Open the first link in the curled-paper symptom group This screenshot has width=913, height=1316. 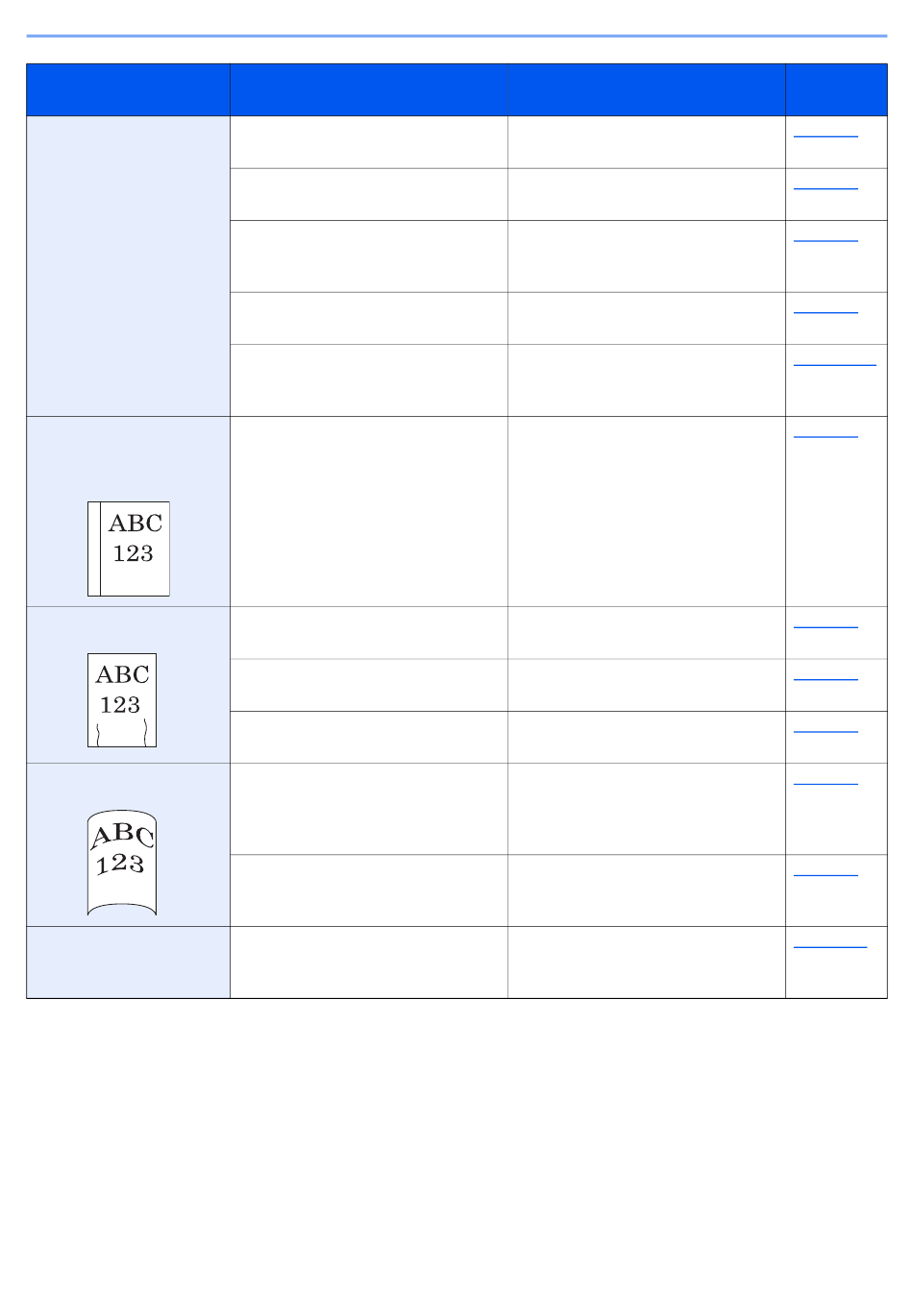coord(826,782)
